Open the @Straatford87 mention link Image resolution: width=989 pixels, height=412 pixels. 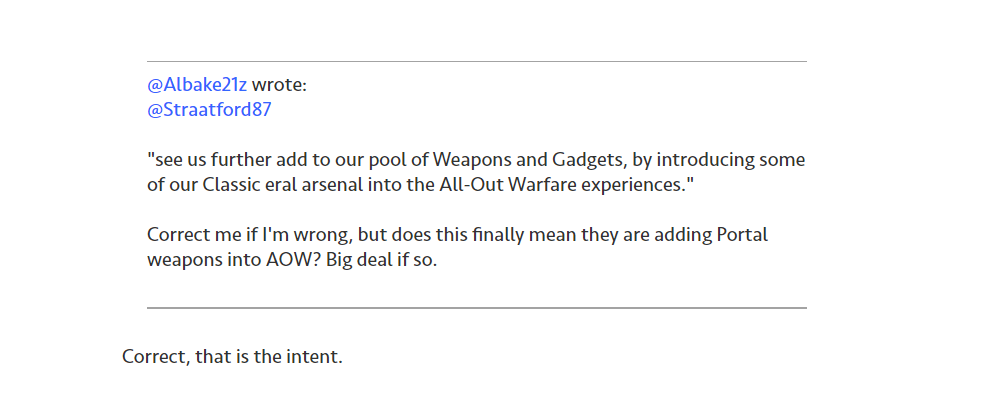tap(209, 109)
